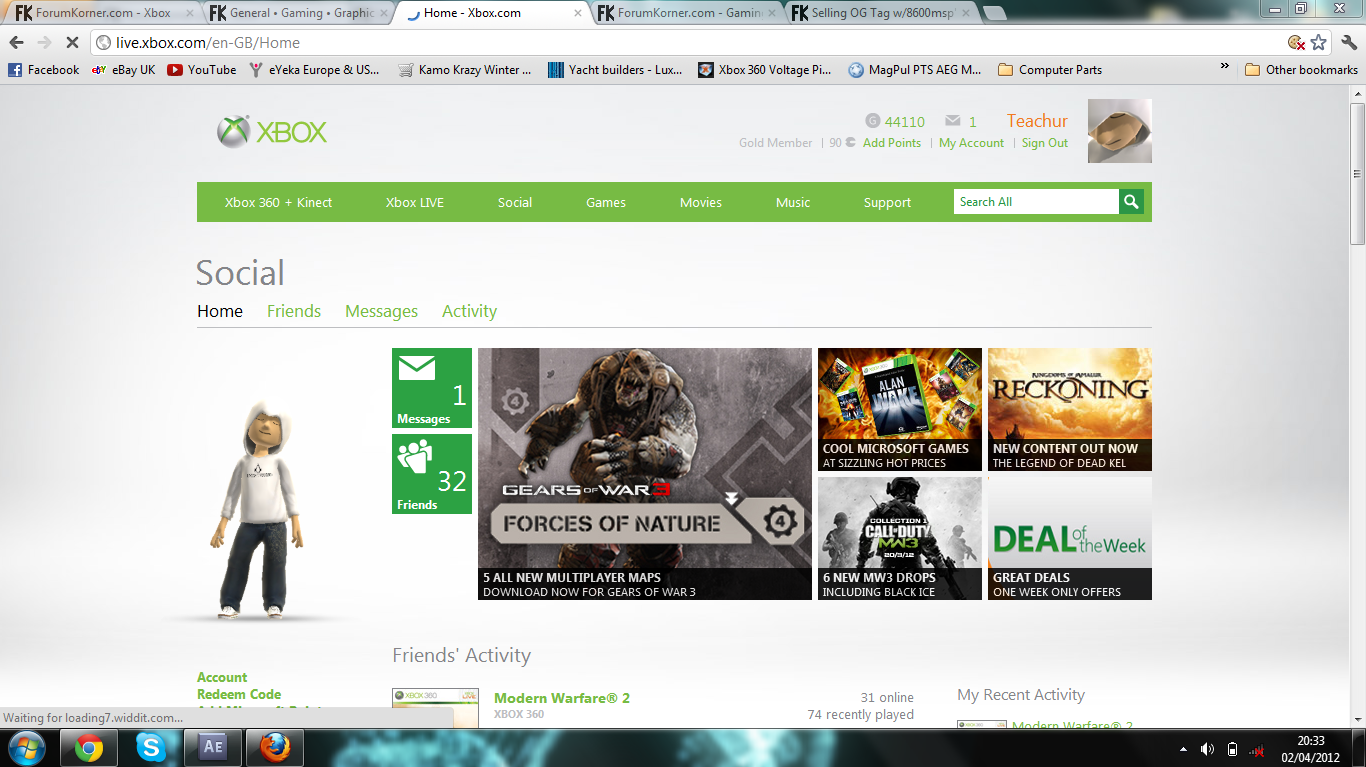Image resolution: width=1366 pixels, height=767 pixels.
Task: Click inside the Search All field
Action: point(1036,202)
